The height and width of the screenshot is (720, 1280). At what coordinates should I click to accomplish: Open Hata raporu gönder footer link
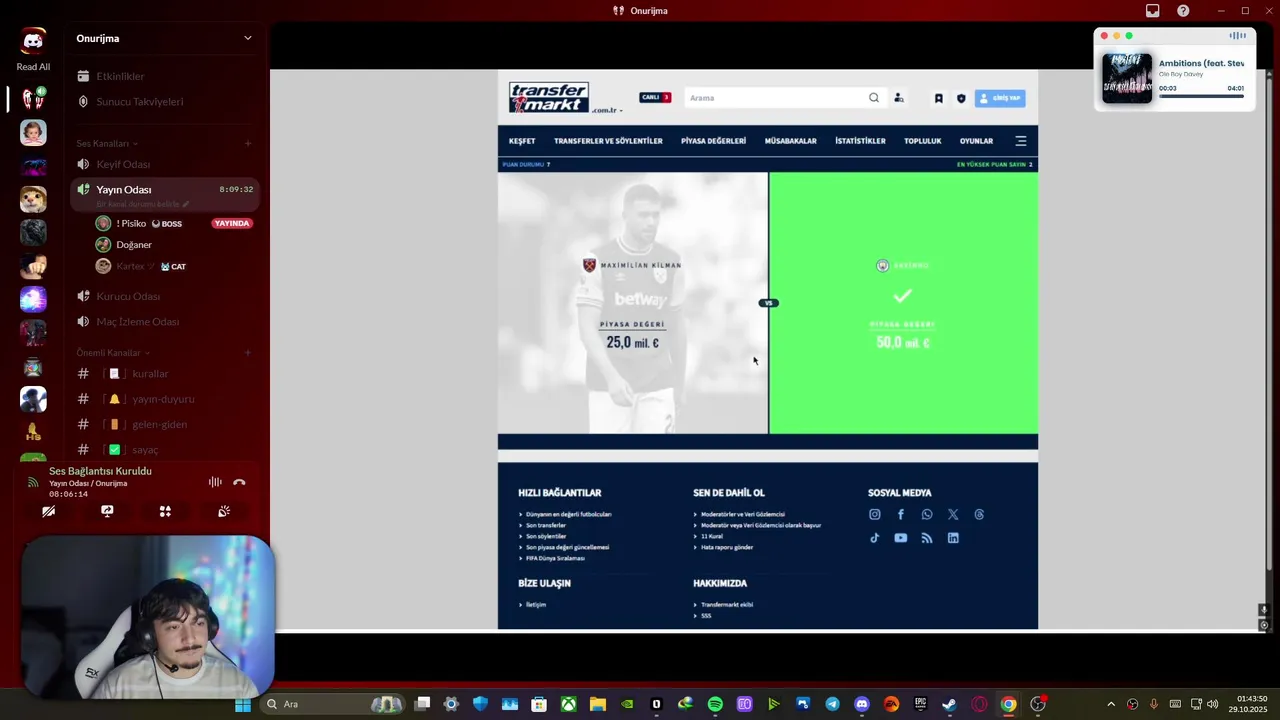tap(727, 547)
